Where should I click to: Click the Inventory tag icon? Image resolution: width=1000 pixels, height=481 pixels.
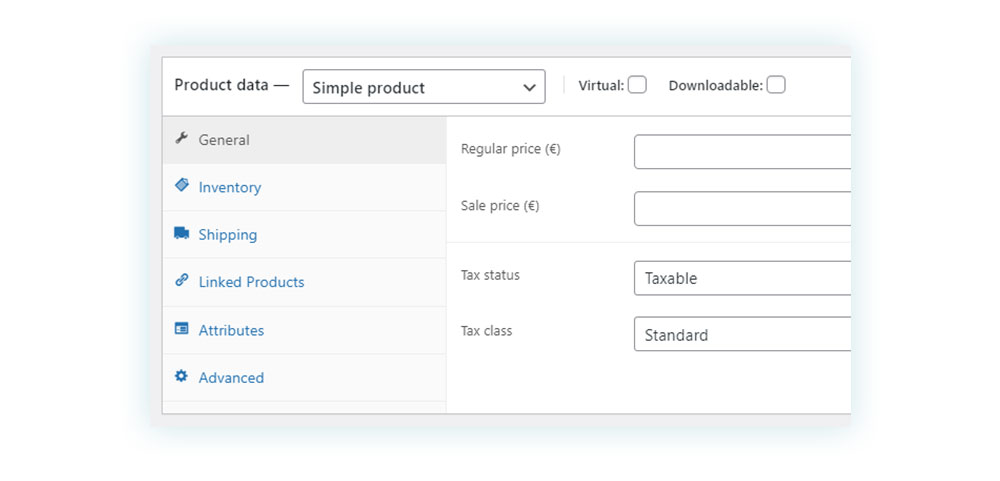(182, 185)
